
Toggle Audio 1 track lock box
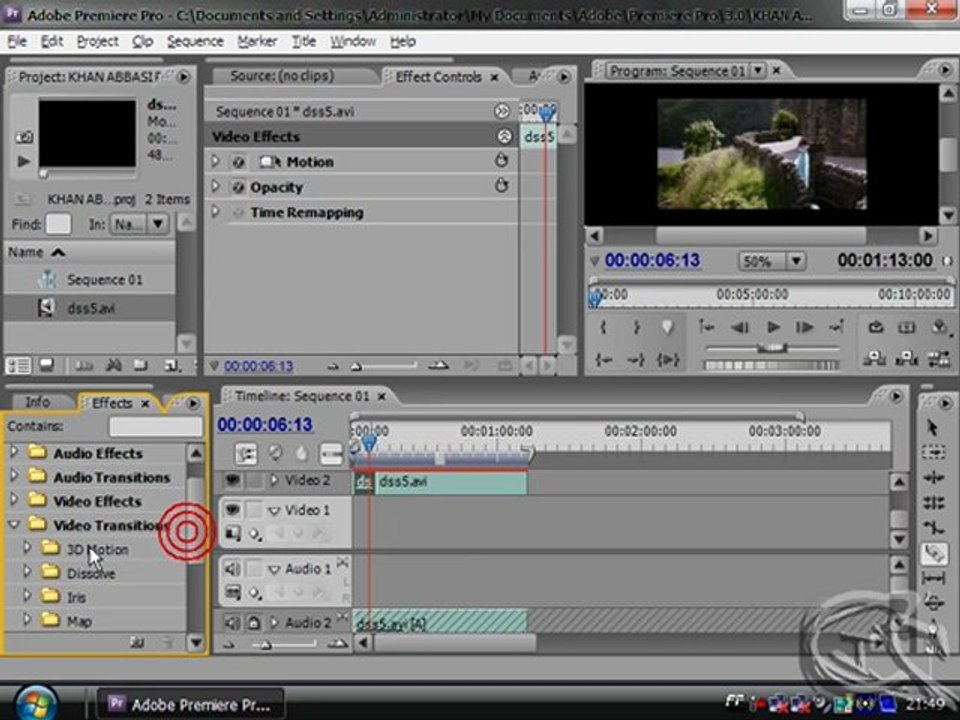click(x=253, y=569)
